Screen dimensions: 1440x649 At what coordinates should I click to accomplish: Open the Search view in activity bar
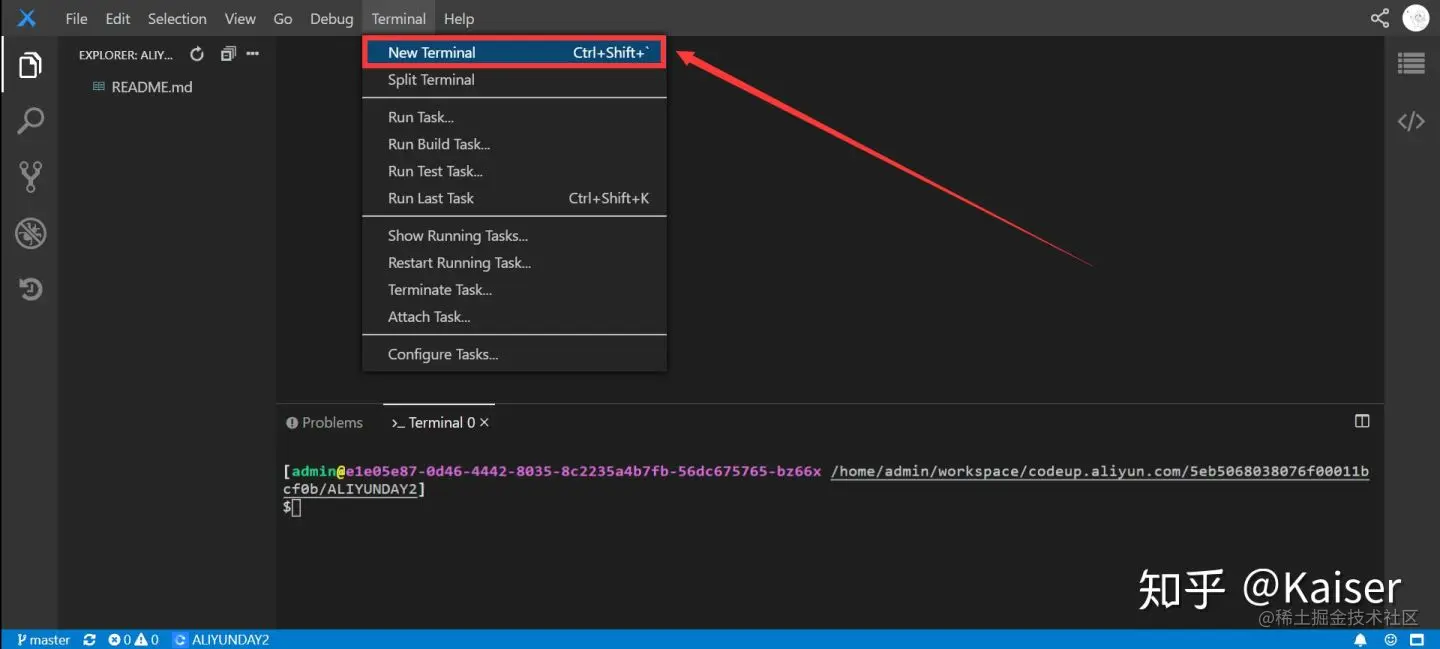[x=30, y=122]
